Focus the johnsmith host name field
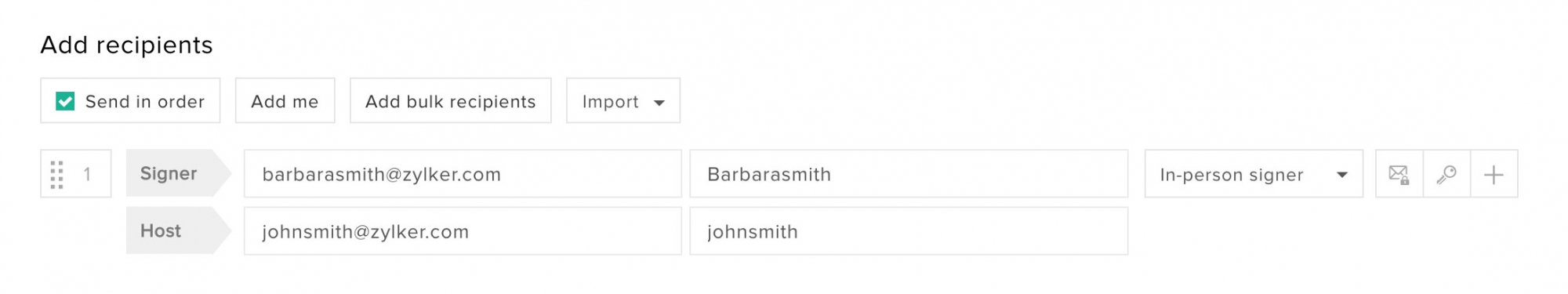This screenshot has width=1568, height=294. pyautogui.click(x=909, y=231)
